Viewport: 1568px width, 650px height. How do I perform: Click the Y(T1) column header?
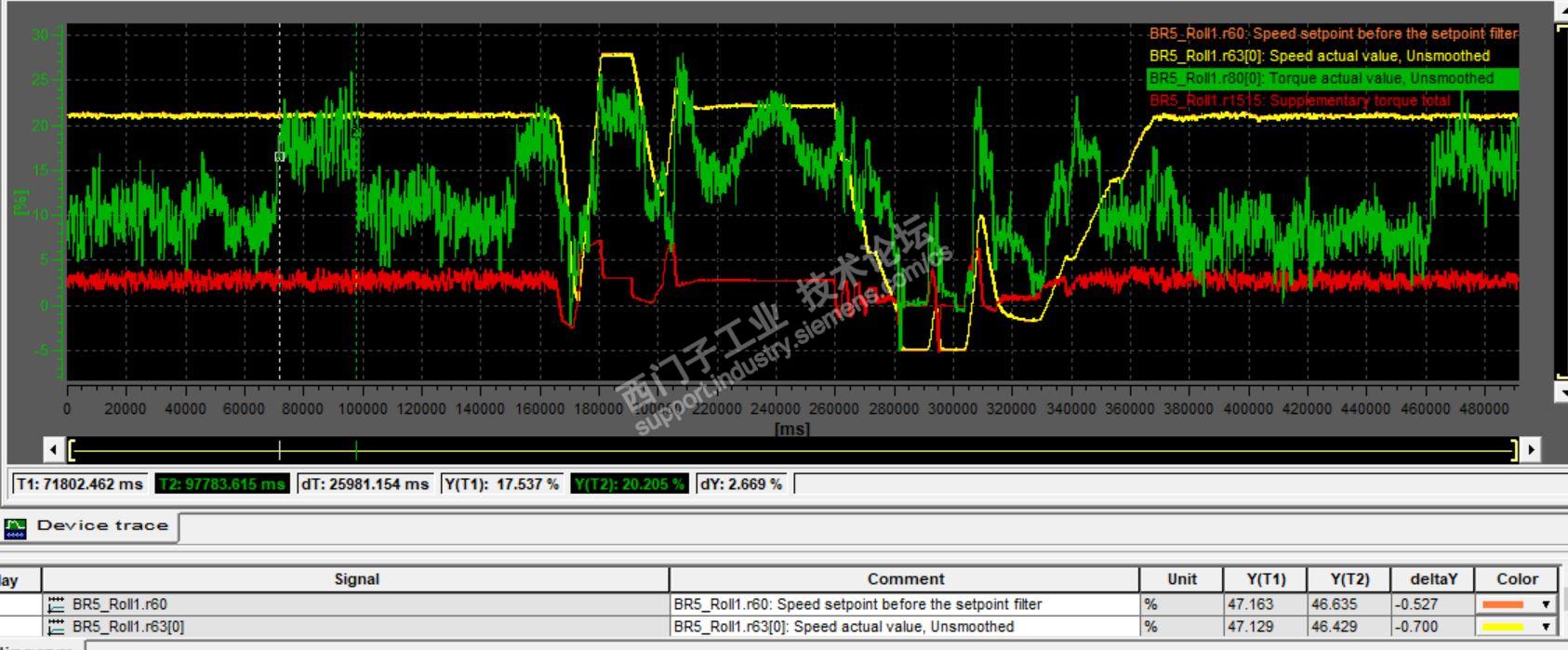[1266, 579]
